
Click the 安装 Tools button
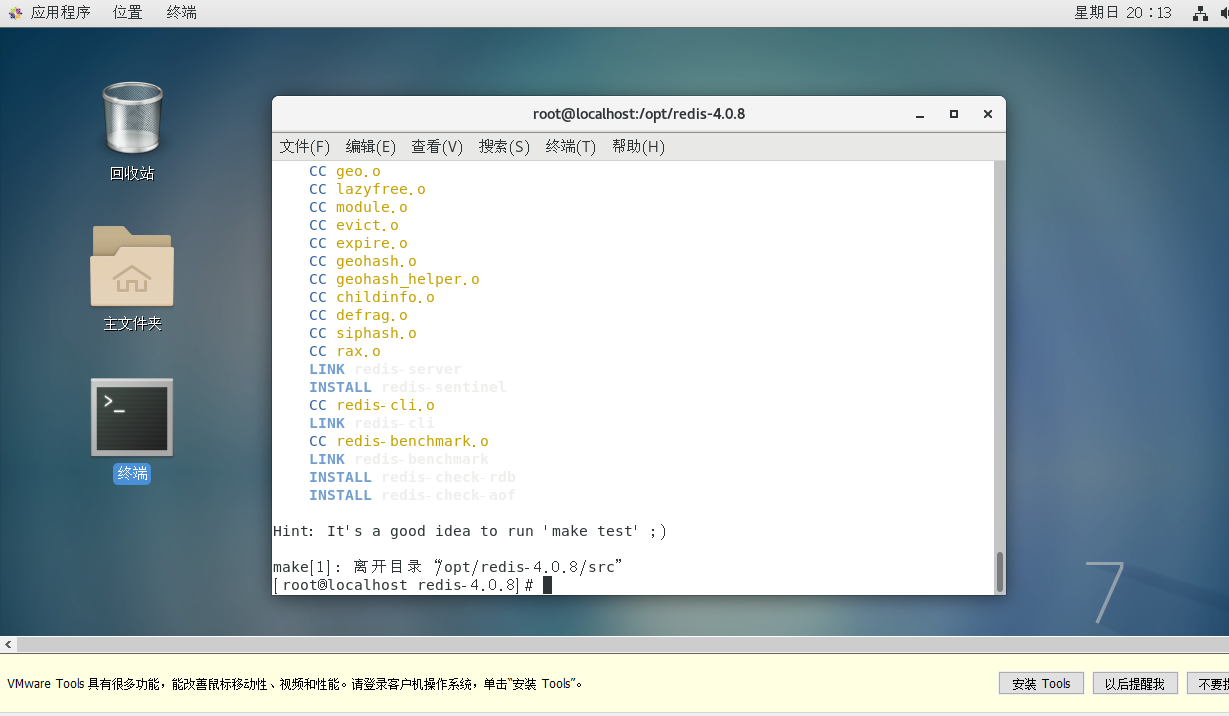[1040, 682]
